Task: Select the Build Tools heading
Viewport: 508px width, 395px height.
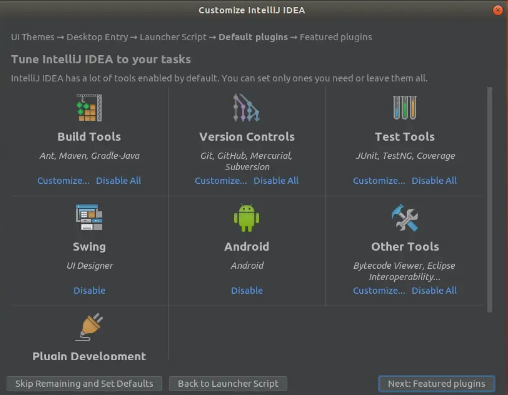Action: pos(89,137)
